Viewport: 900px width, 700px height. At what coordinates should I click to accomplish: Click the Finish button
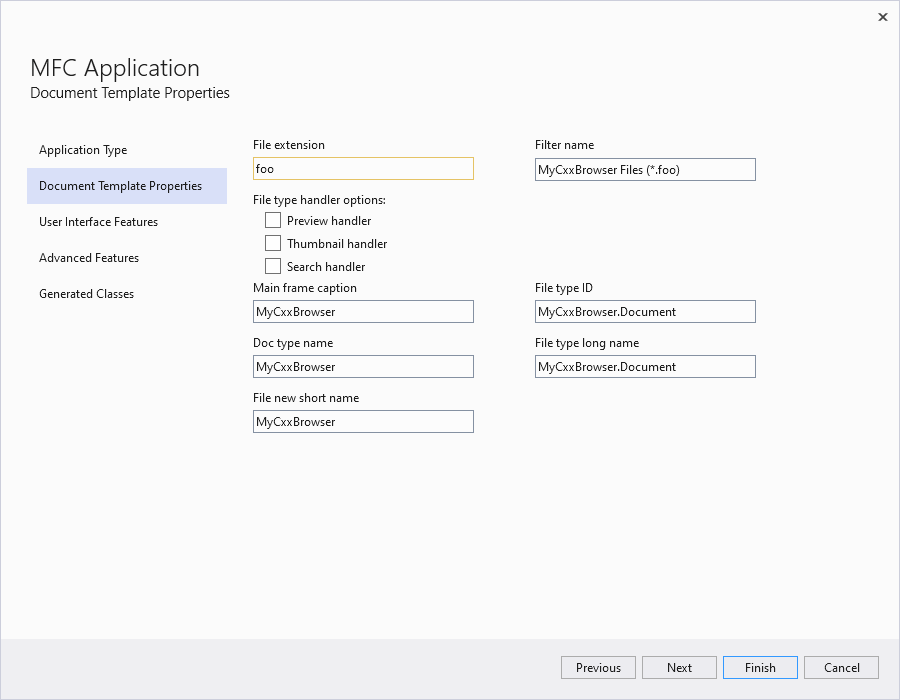tap(760, 667)
